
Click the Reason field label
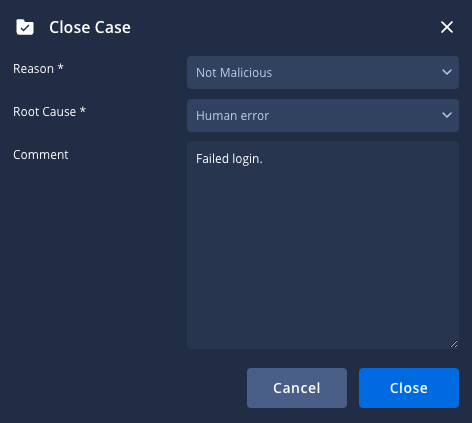(x=33, y=69)
